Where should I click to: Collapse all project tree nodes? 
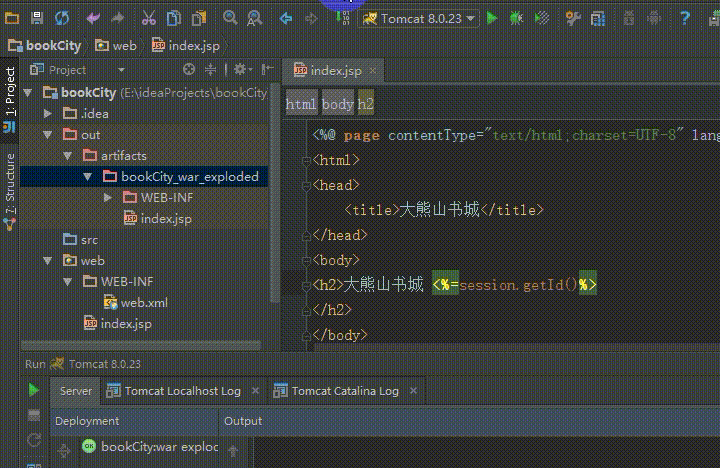click(x=210, y=70)
